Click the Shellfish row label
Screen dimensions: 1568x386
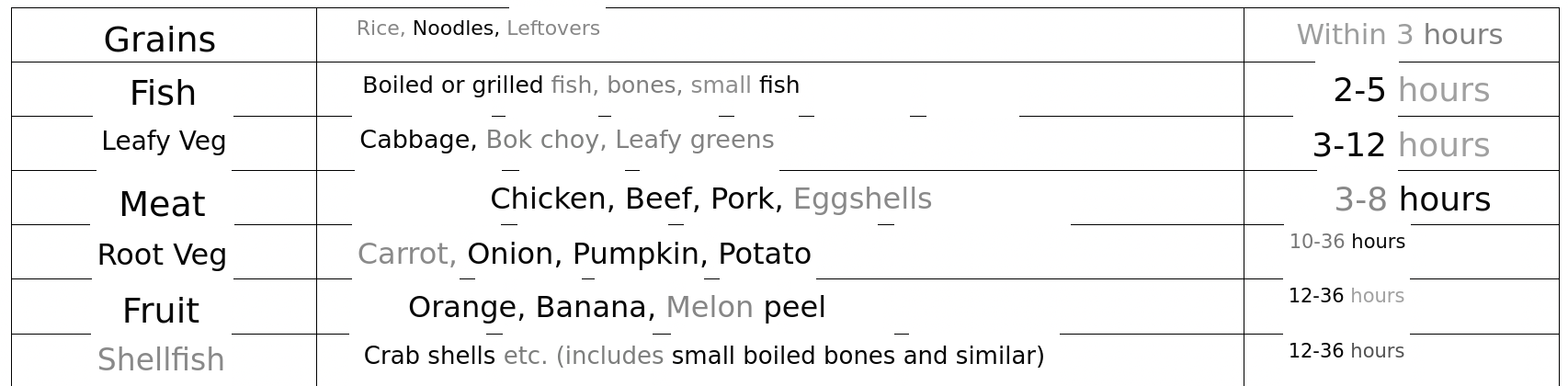pyautogui.click(x=161, y=359)
